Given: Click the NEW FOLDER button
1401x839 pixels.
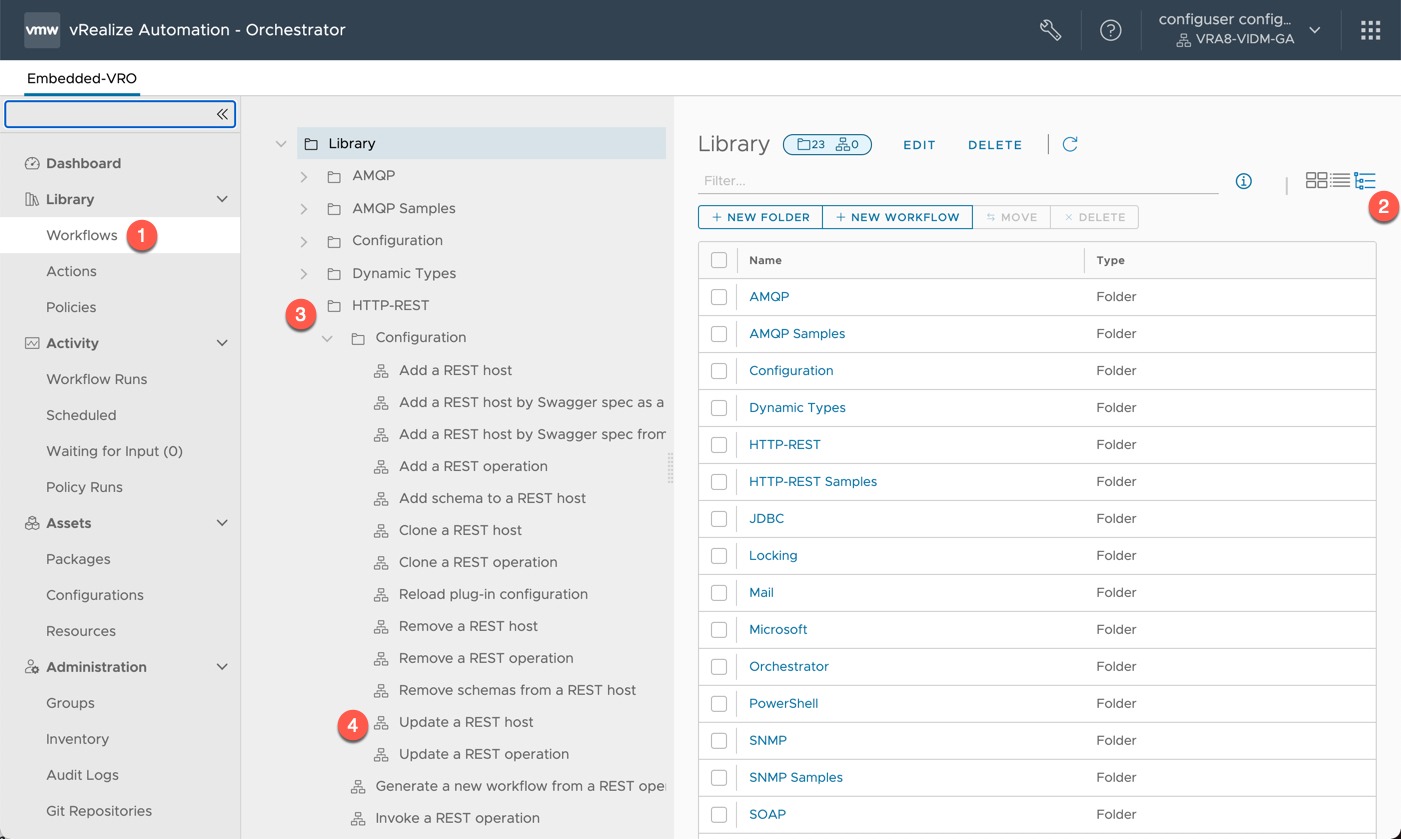Looking at the screenshot, I should point(760,217).
